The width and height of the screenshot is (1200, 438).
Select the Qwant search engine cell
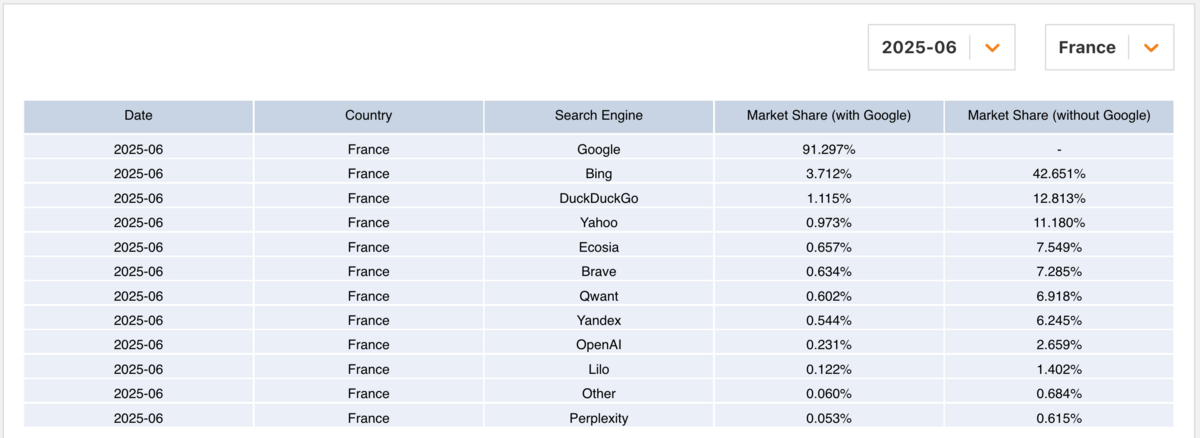(x=599, y=296)
